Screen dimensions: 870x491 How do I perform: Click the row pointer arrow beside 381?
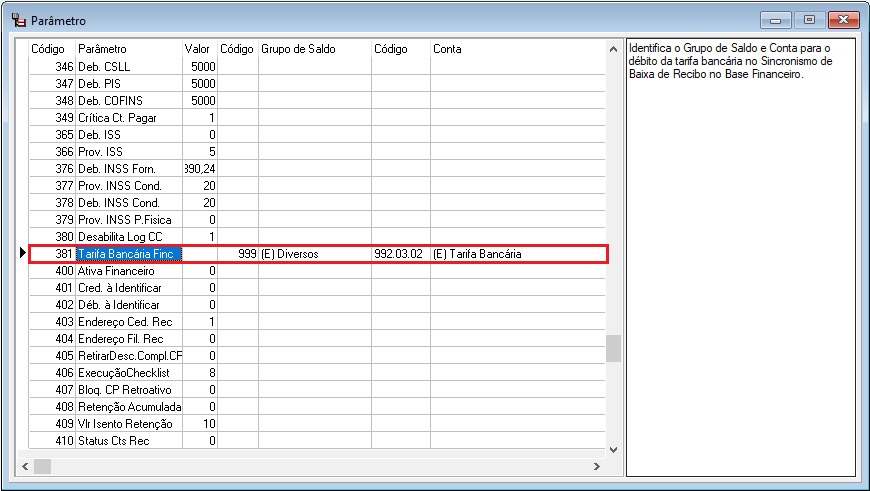pos(23,254)
